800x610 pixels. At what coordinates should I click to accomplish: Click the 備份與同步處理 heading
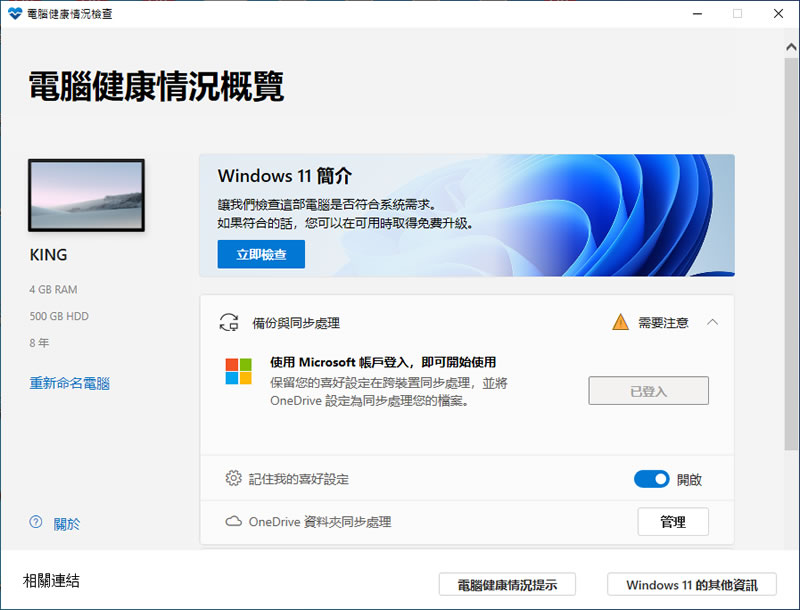click(x=296, y=323)
